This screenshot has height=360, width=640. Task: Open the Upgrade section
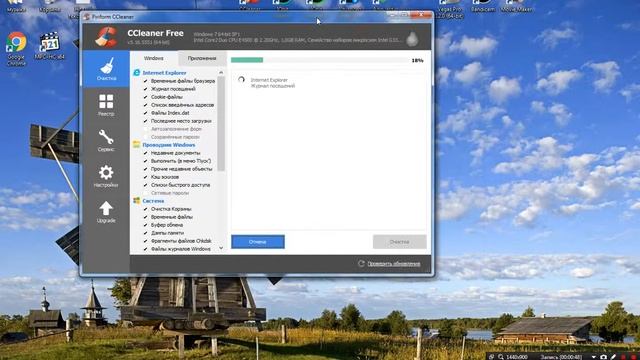[106, 211]
